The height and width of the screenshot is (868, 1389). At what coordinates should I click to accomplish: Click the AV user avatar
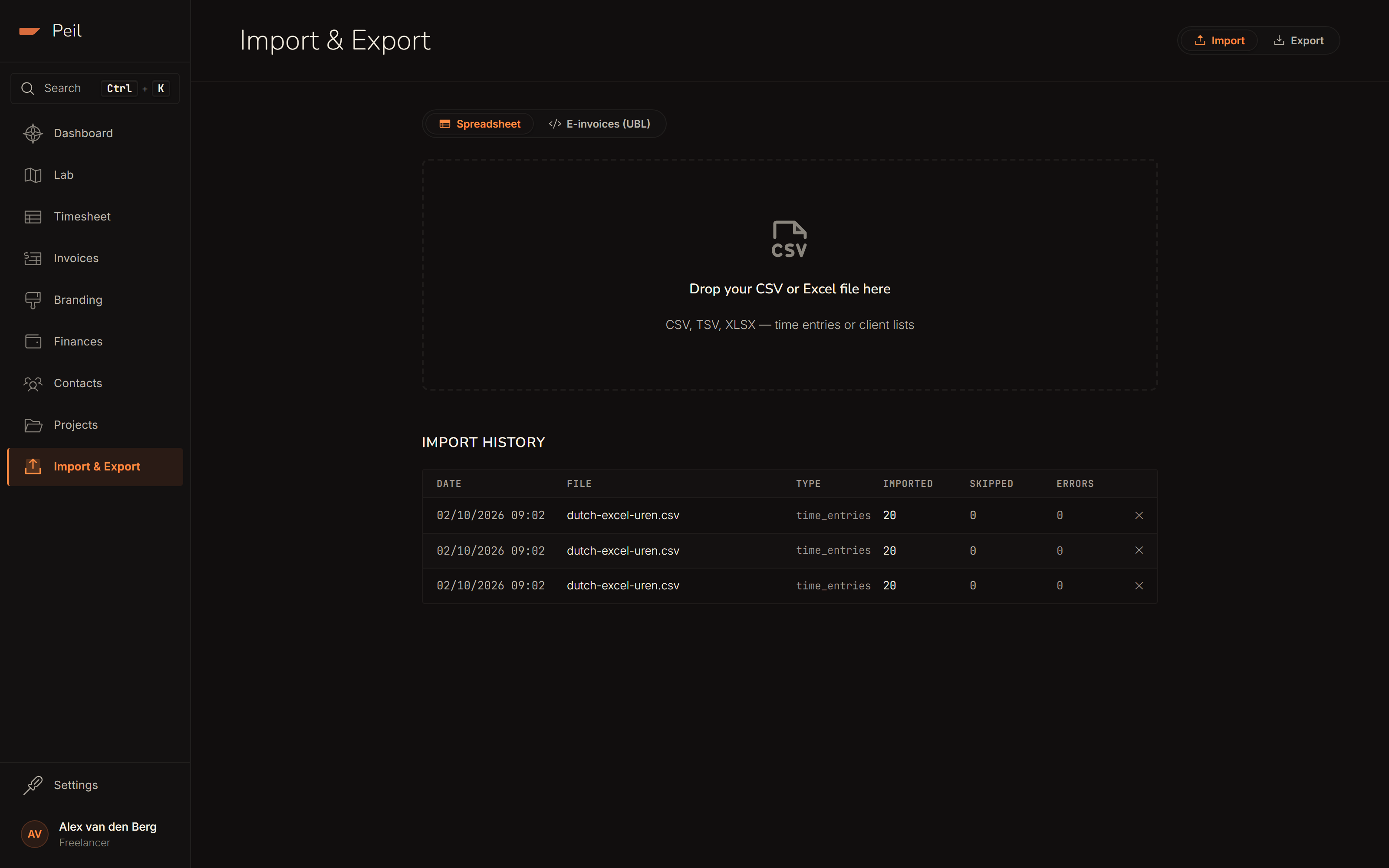[x=34, y=834]
